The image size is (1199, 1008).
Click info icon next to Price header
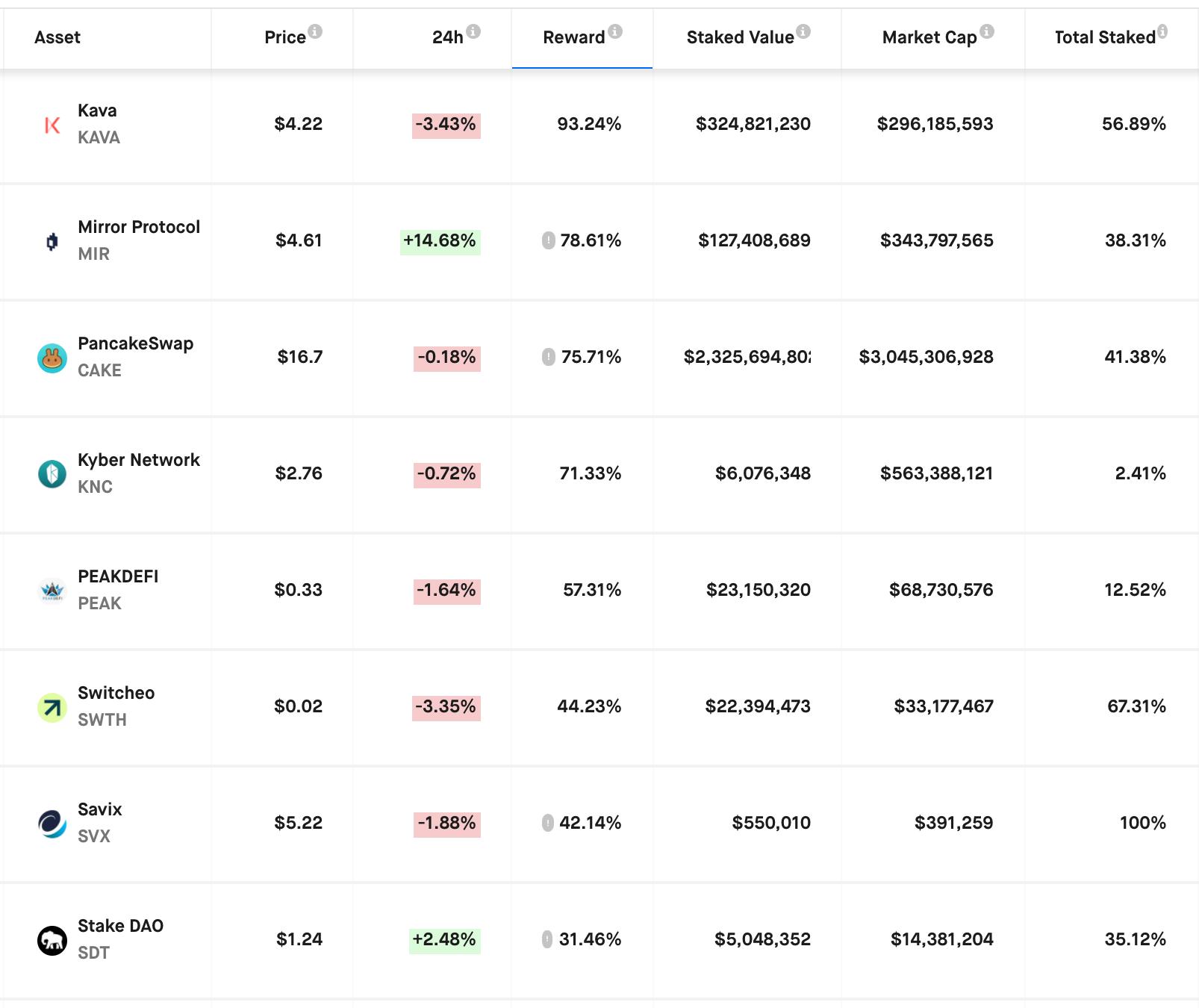[315, 31]
